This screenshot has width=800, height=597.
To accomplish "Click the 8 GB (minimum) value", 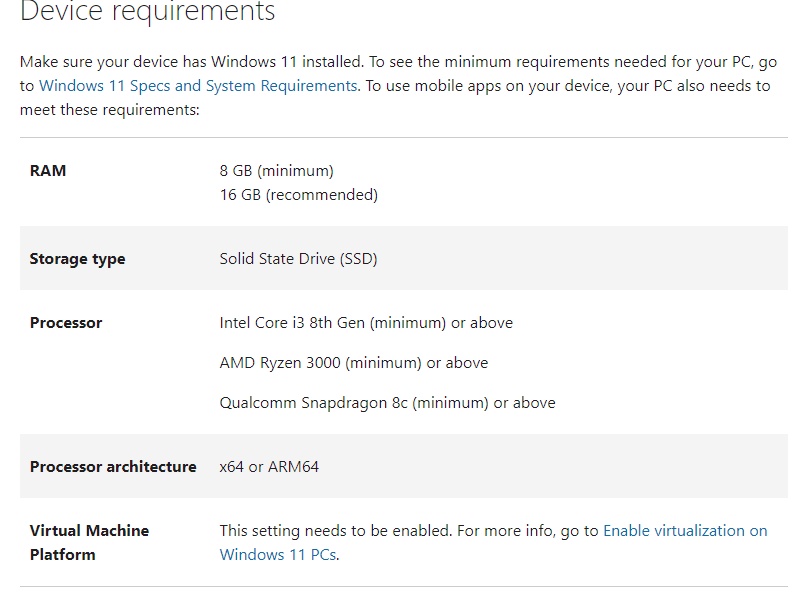I will pyautogui.click(x=277, y=170).
